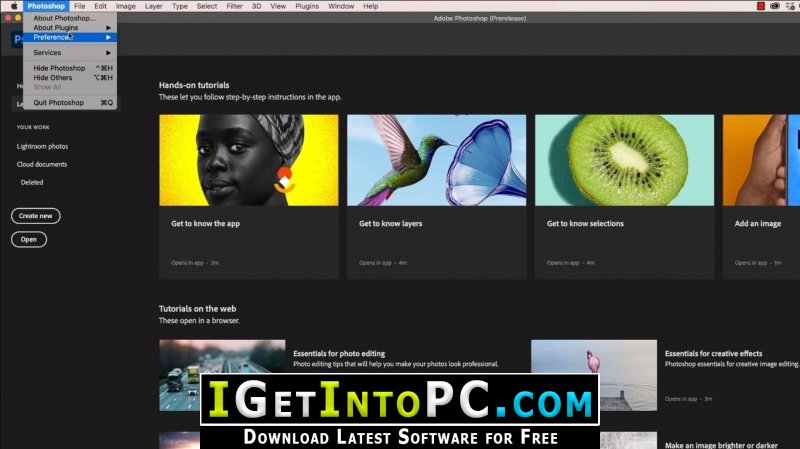Viewport: 800px width, 449px height.
Task: Open the Layer menu
Action: point(154,6)
